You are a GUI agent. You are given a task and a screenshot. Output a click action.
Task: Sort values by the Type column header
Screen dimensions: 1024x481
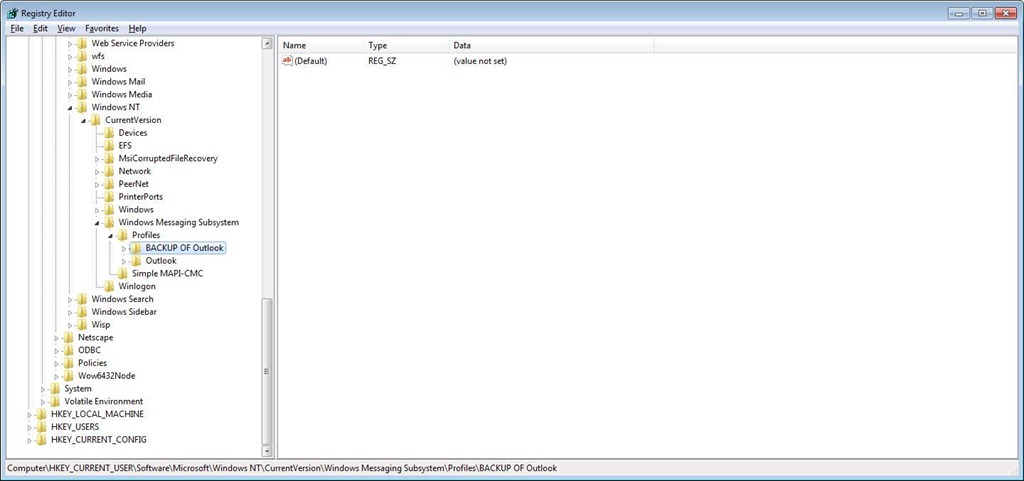click(x=406, y=46)
